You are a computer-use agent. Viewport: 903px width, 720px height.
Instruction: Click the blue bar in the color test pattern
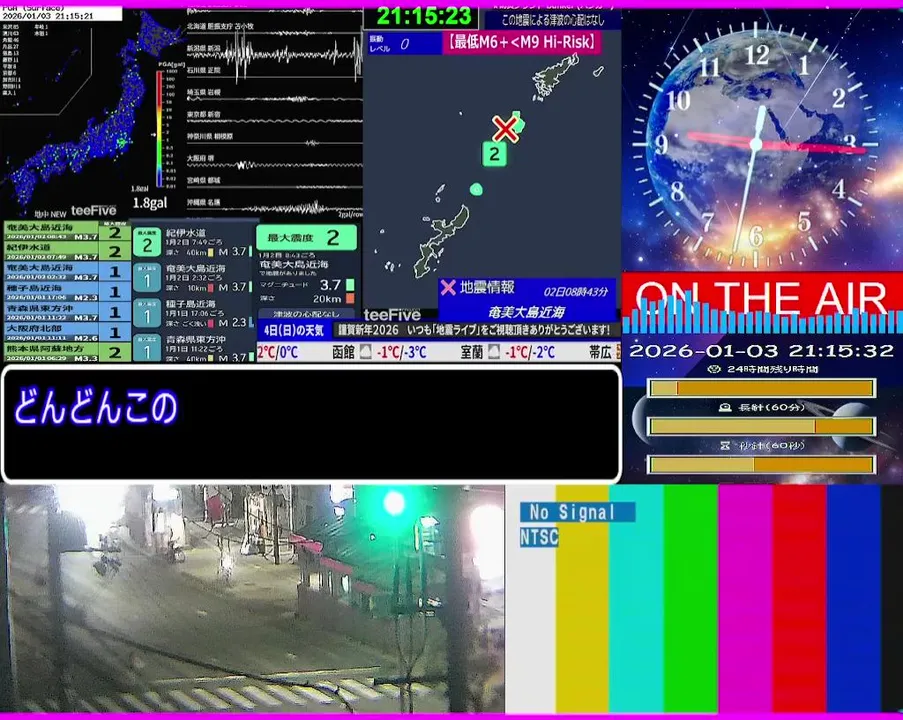853,599
